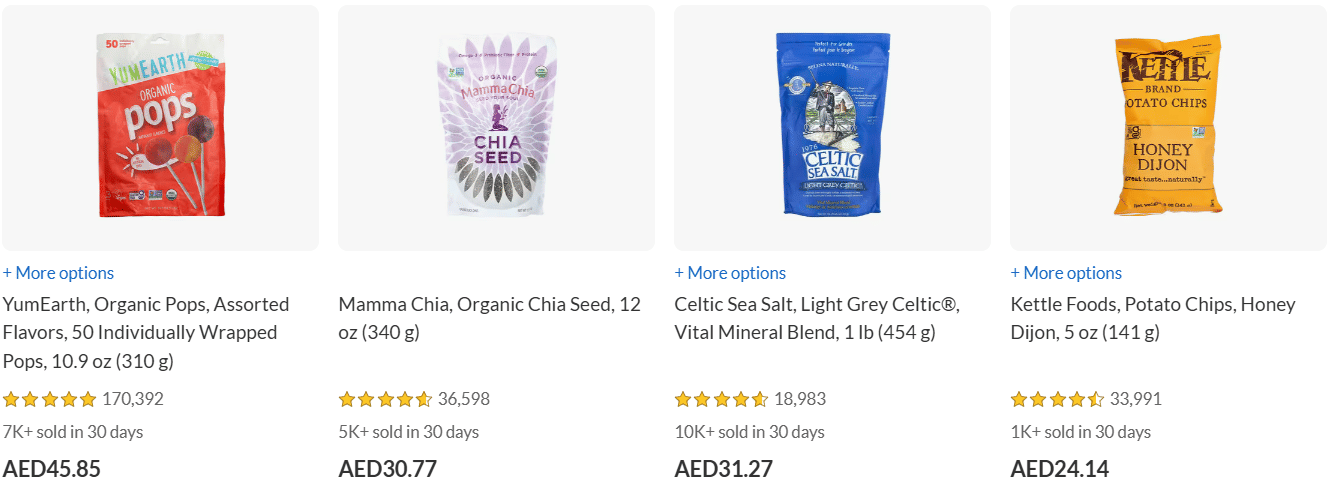View the 33,991 reviews count
The width and height of the screenshot is (1329, 485).
1136,400
